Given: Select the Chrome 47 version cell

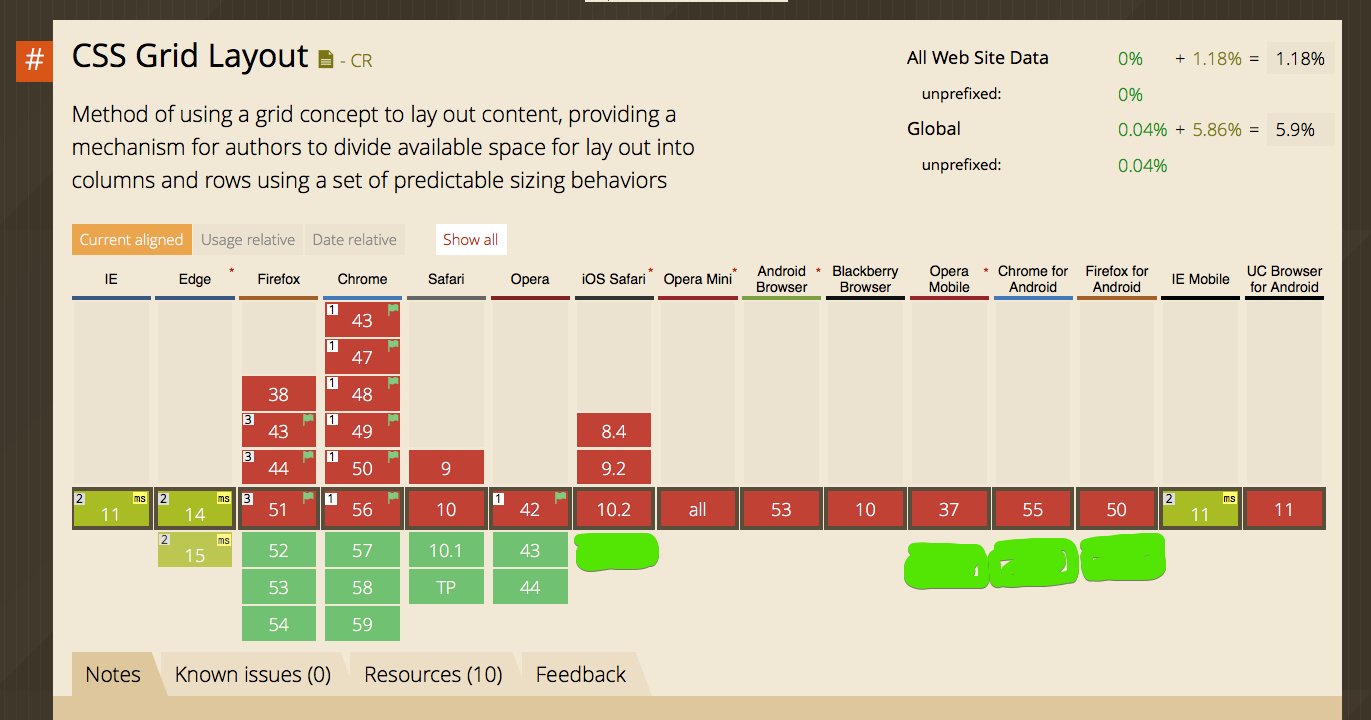Looking at the screenshot, I should tap(362, 357).
